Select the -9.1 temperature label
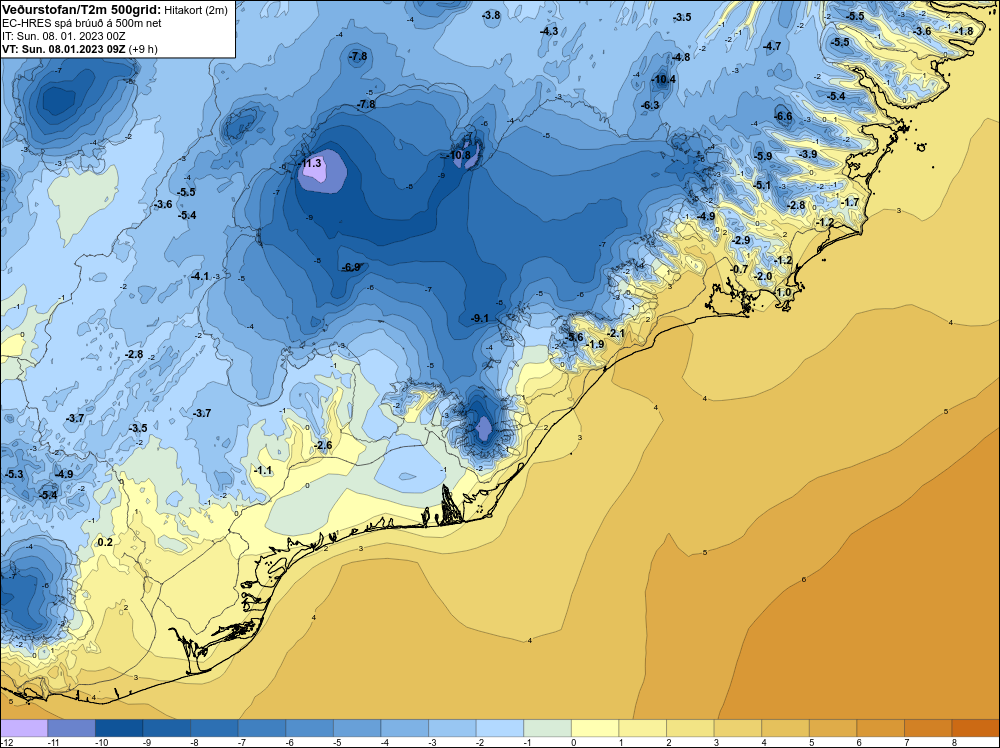Viewport: 1000px width, 748px height. [x=480, y=318]
